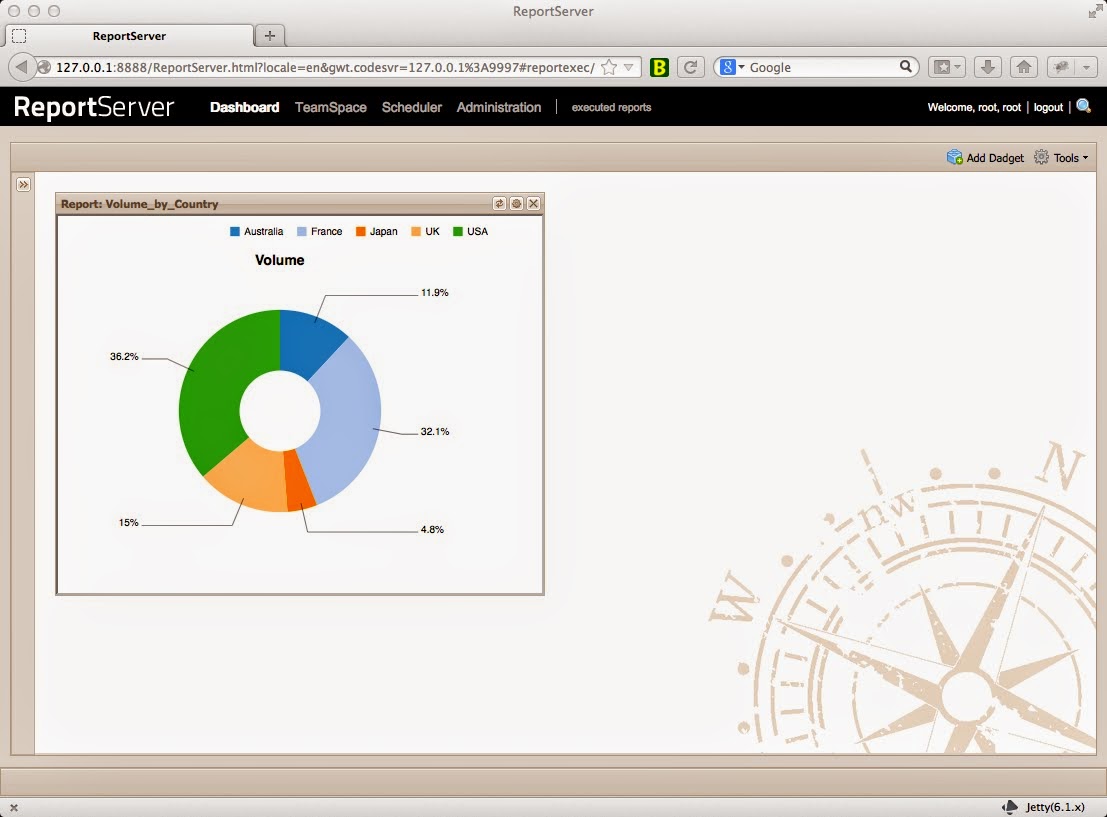Click the ReportServer tab favicon
This screenshot has height=817, width=1107.
tap(20, 35)
